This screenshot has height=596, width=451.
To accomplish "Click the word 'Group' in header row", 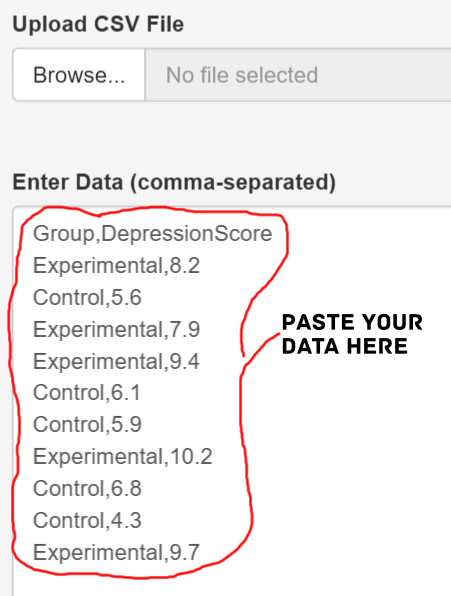I will pyautogui.click(x=63, y=234).
